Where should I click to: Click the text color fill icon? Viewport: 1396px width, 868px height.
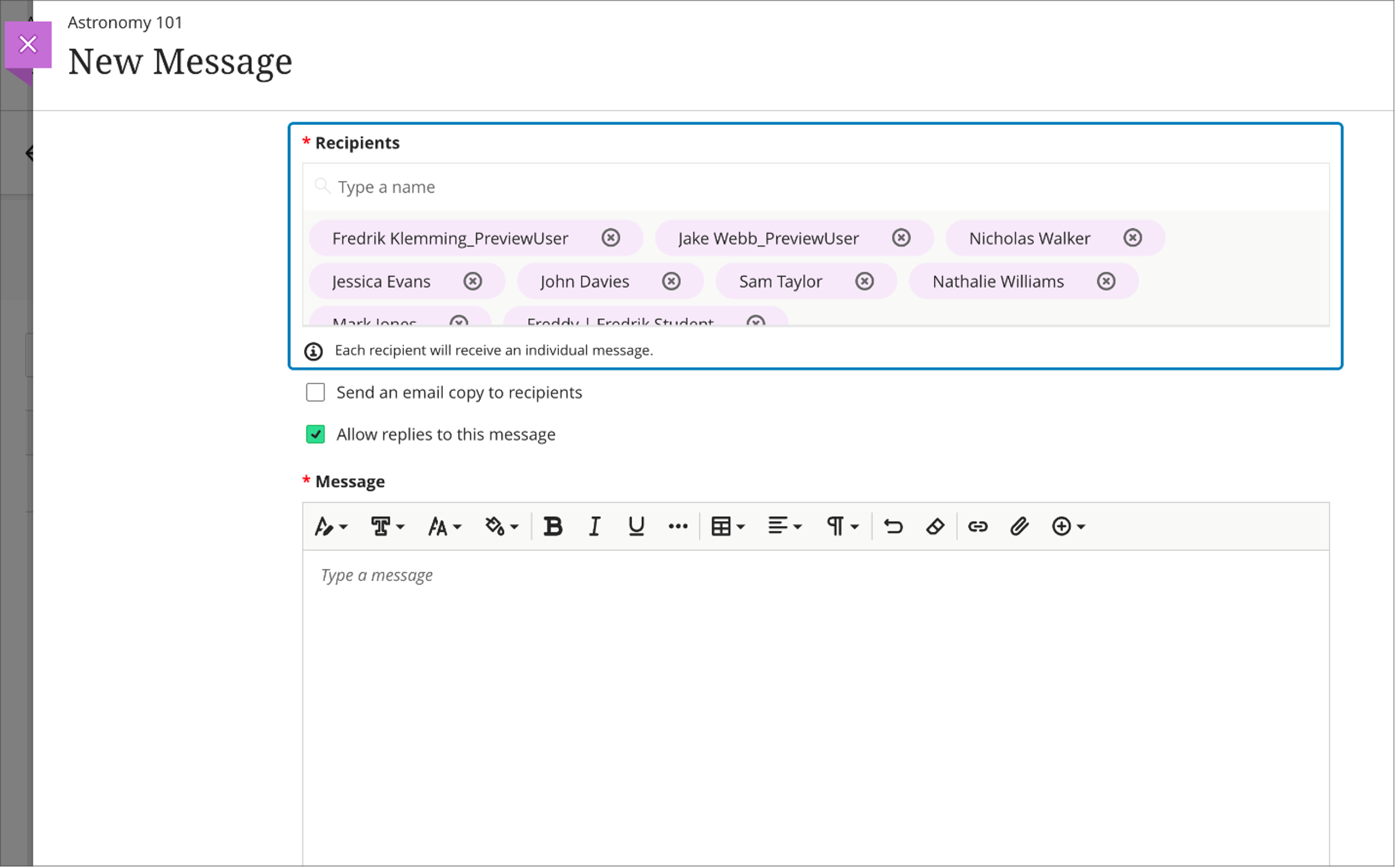(x=496, y=526)
